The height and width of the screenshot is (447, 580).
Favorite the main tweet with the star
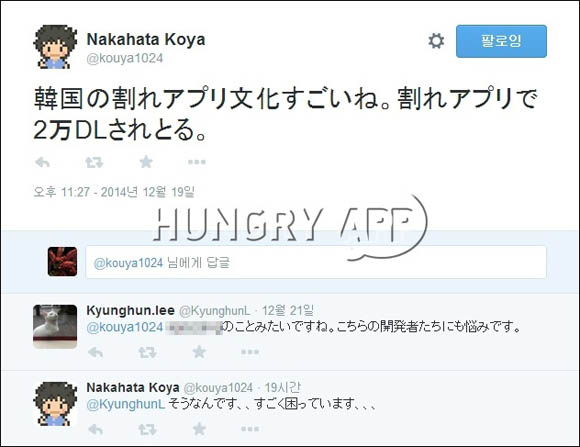tap(146, 162)
